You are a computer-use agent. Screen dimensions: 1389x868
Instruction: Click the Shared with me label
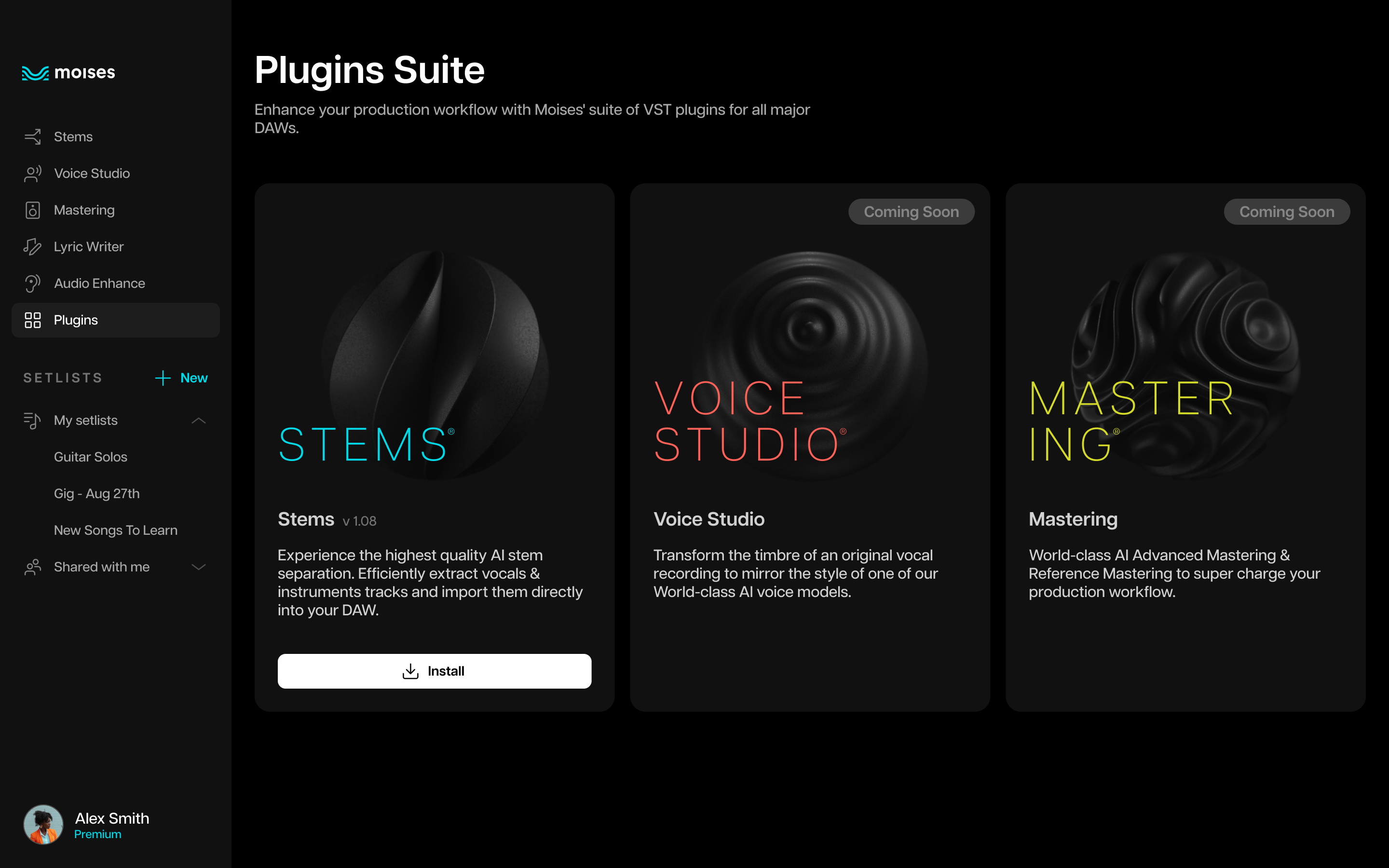pos(102,567)
